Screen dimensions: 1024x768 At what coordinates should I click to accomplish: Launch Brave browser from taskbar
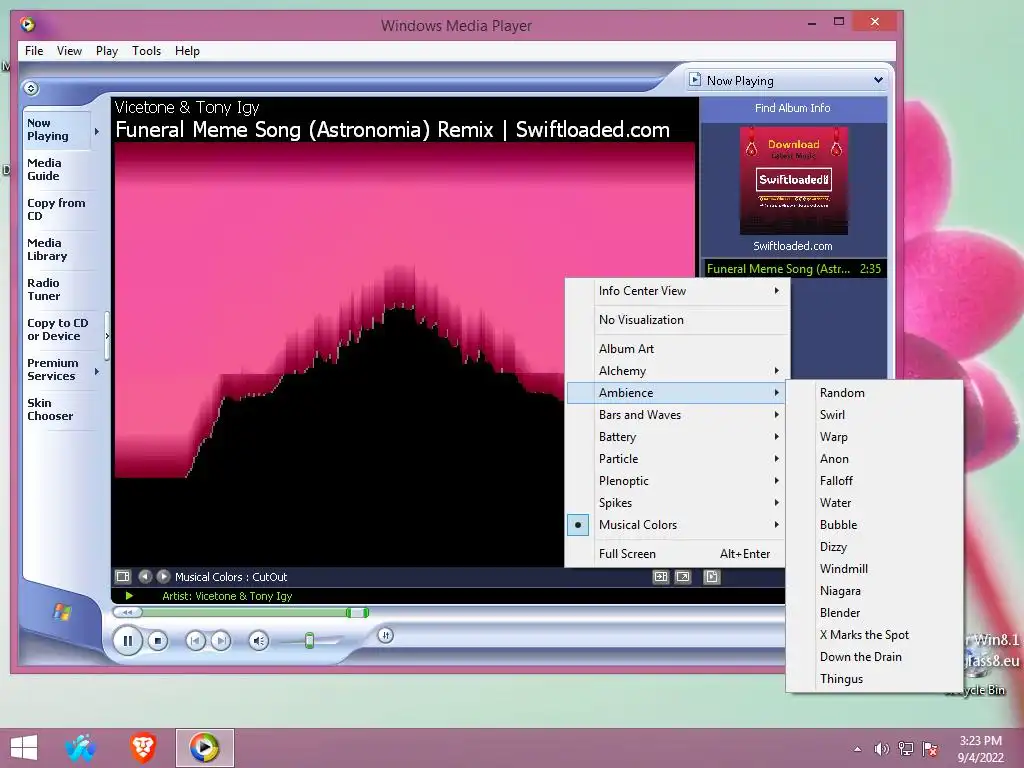(x=143, y=748)
